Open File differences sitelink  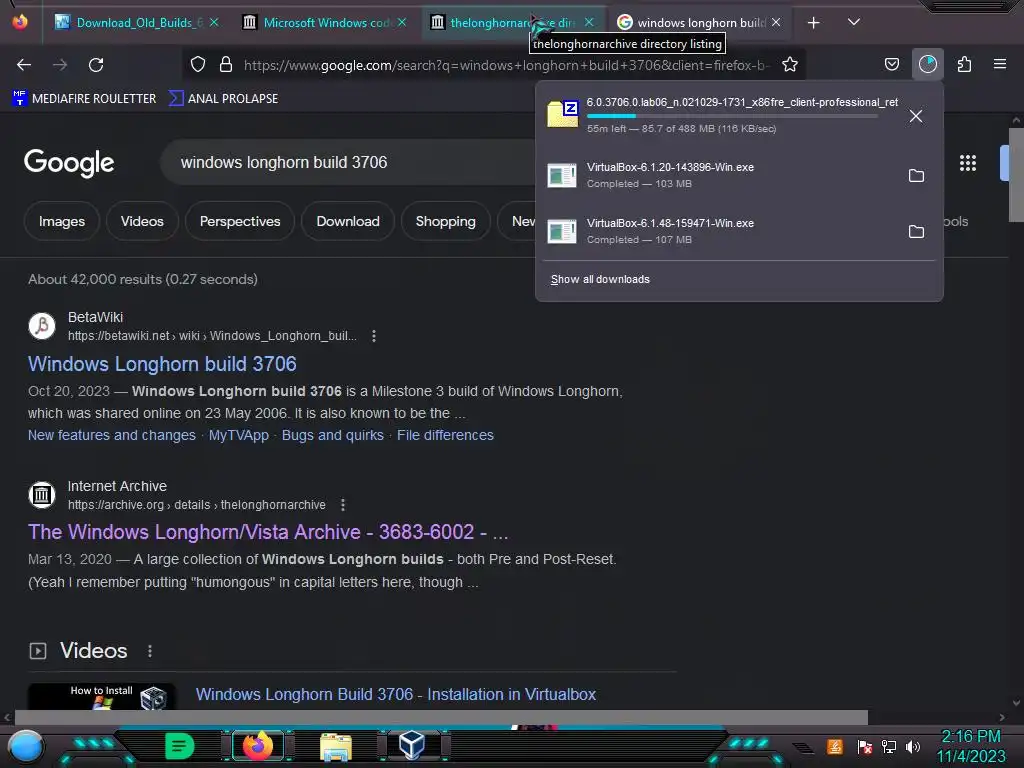[445, 435]
